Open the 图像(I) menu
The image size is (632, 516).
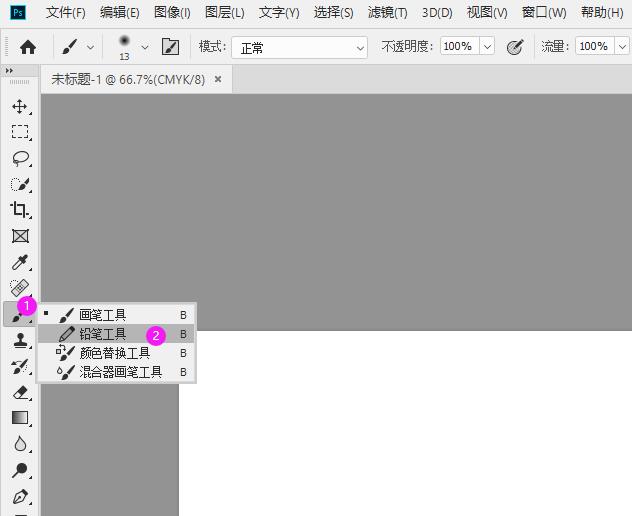coord(172,12)
